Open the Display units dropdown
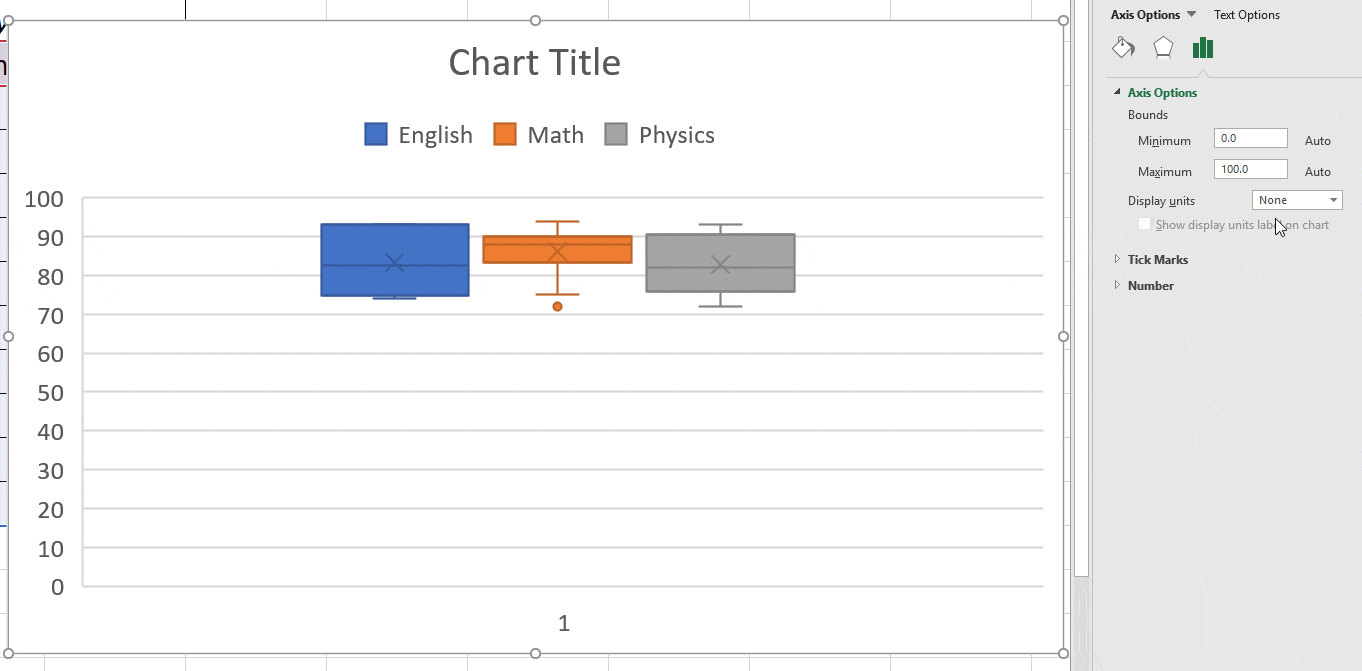 tap(1297, 200)
